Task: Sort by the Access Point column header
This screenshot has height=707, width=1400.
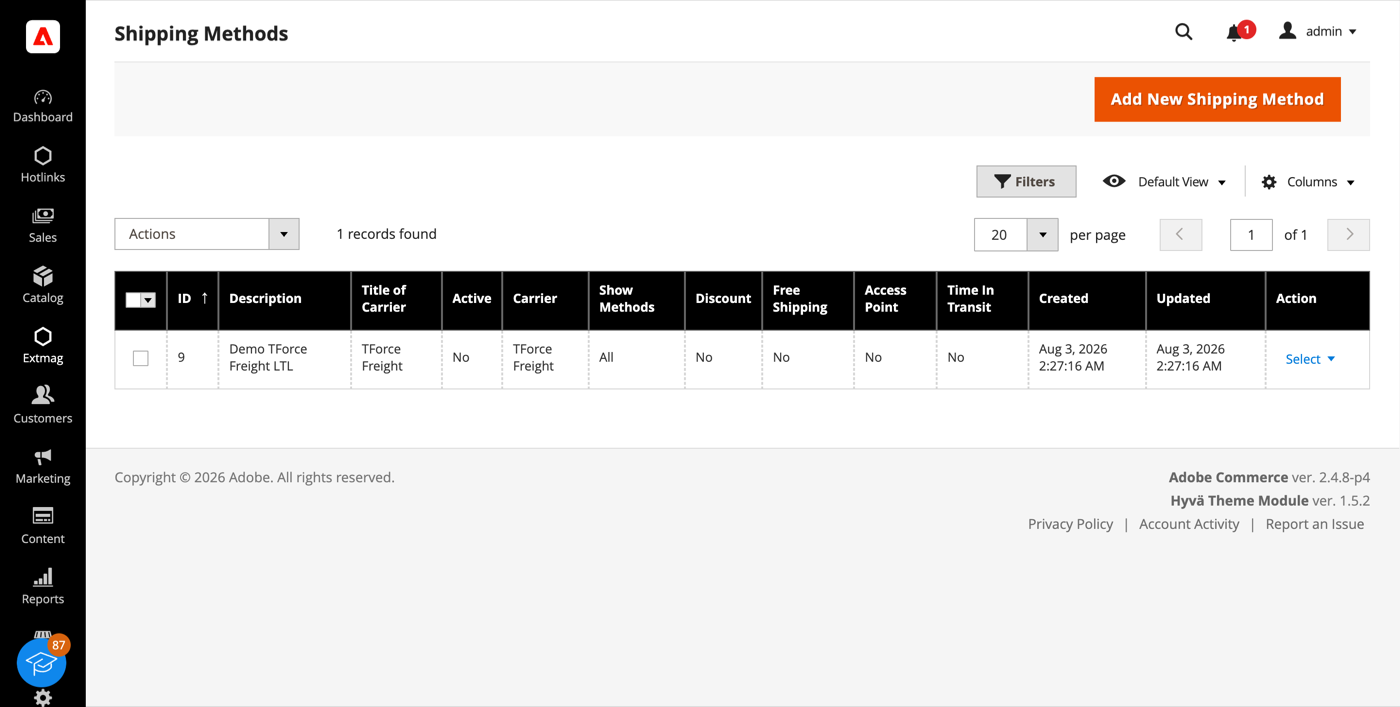Action: tap(895, 299)
